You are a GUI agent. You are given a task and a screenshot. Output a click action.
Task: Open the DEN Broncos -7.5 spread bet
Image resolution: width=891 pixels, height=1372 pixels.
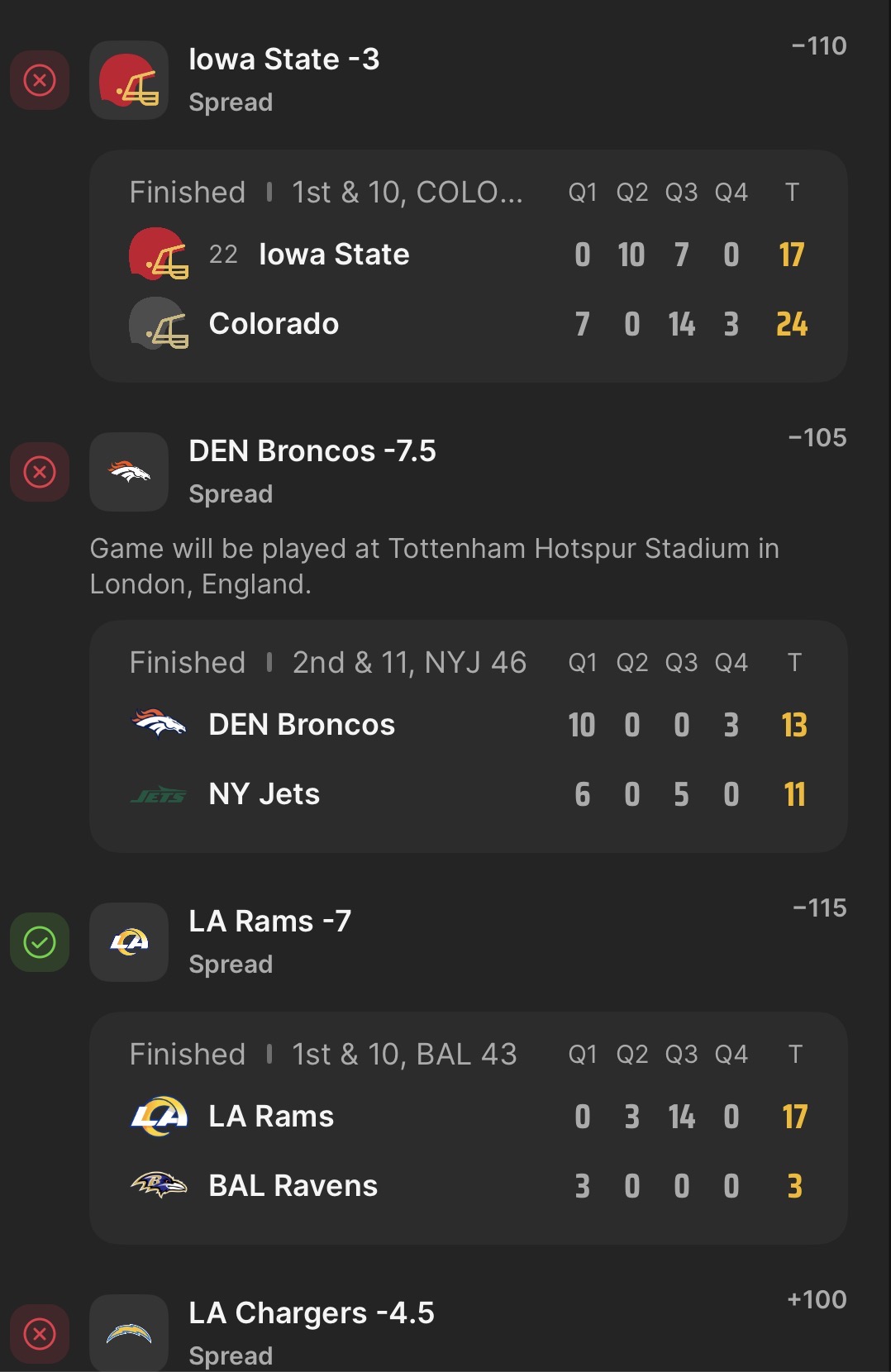tap(312, 451)
